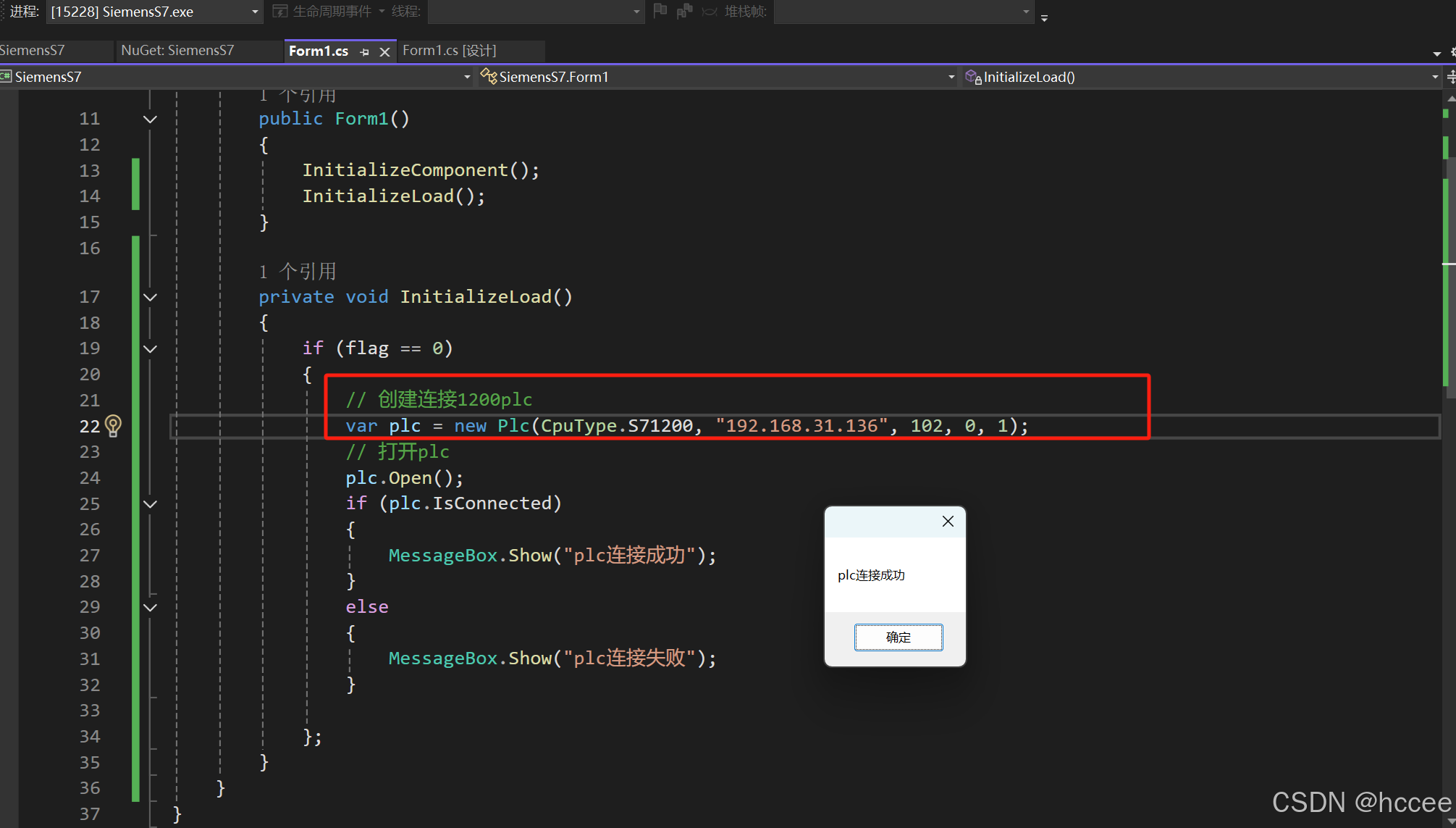1456x828 pixels.
Task: Click the lightbulb quick actions icon
Action: click(113, 425)
